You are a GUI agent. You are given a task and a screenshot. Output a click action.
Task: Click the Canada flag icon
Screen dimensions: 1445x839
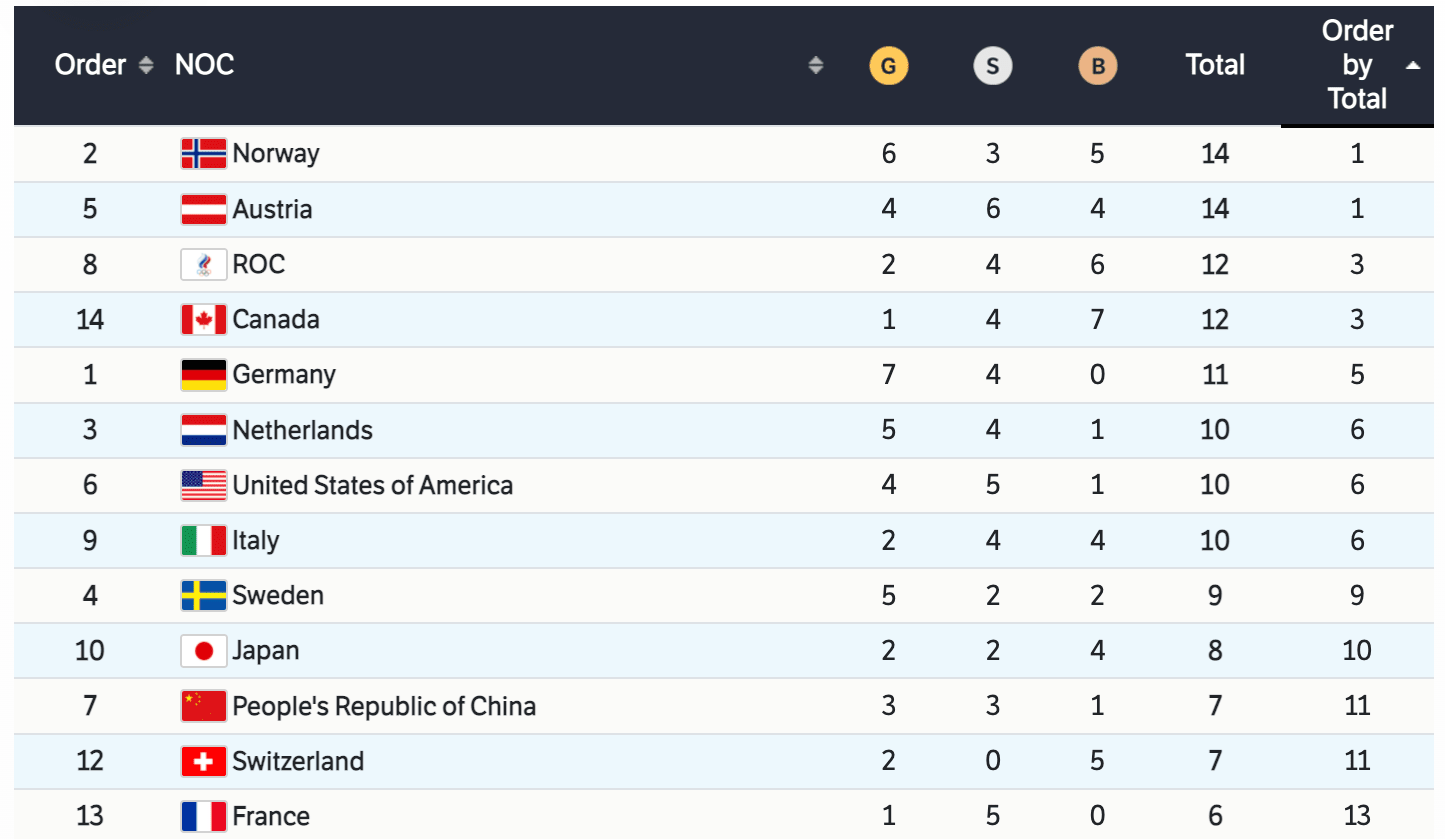203,320
